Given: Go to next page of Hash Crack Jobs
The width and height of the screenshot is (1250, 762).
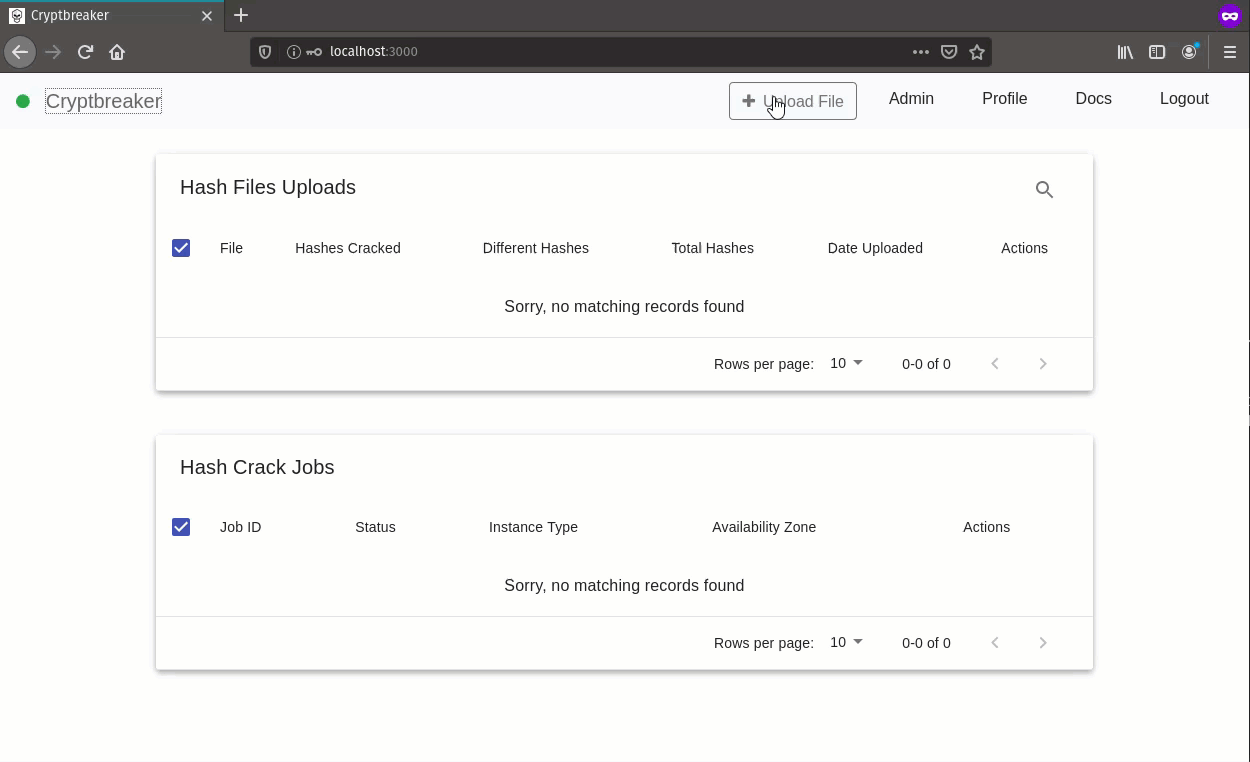Looking at the screenshot, I should pos(1043,643).
